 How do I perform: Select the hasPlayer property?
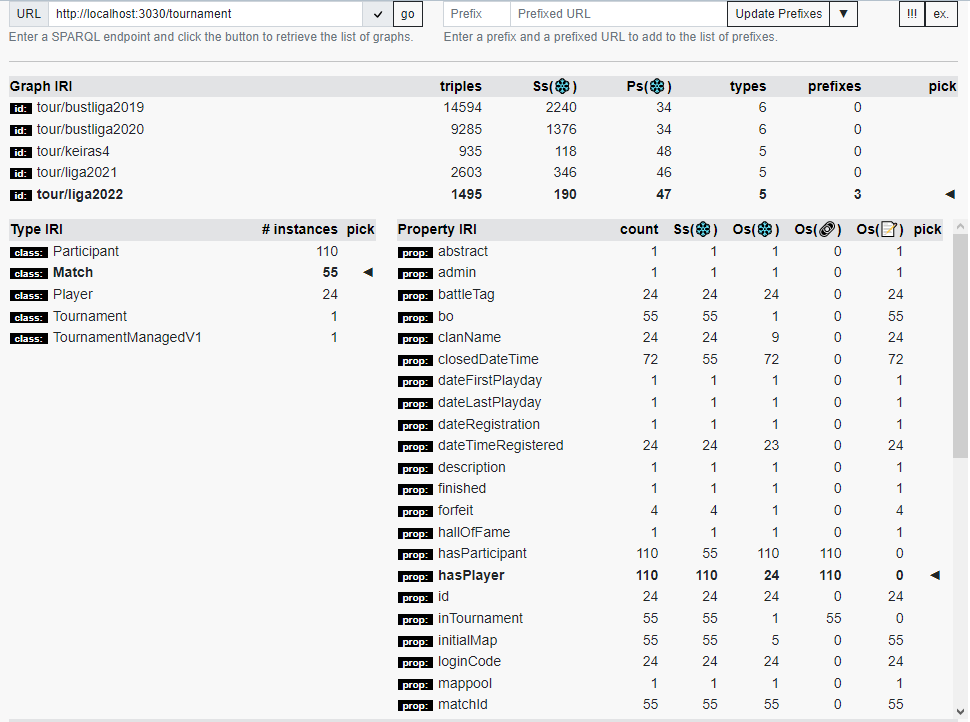(x=471, y=575)
